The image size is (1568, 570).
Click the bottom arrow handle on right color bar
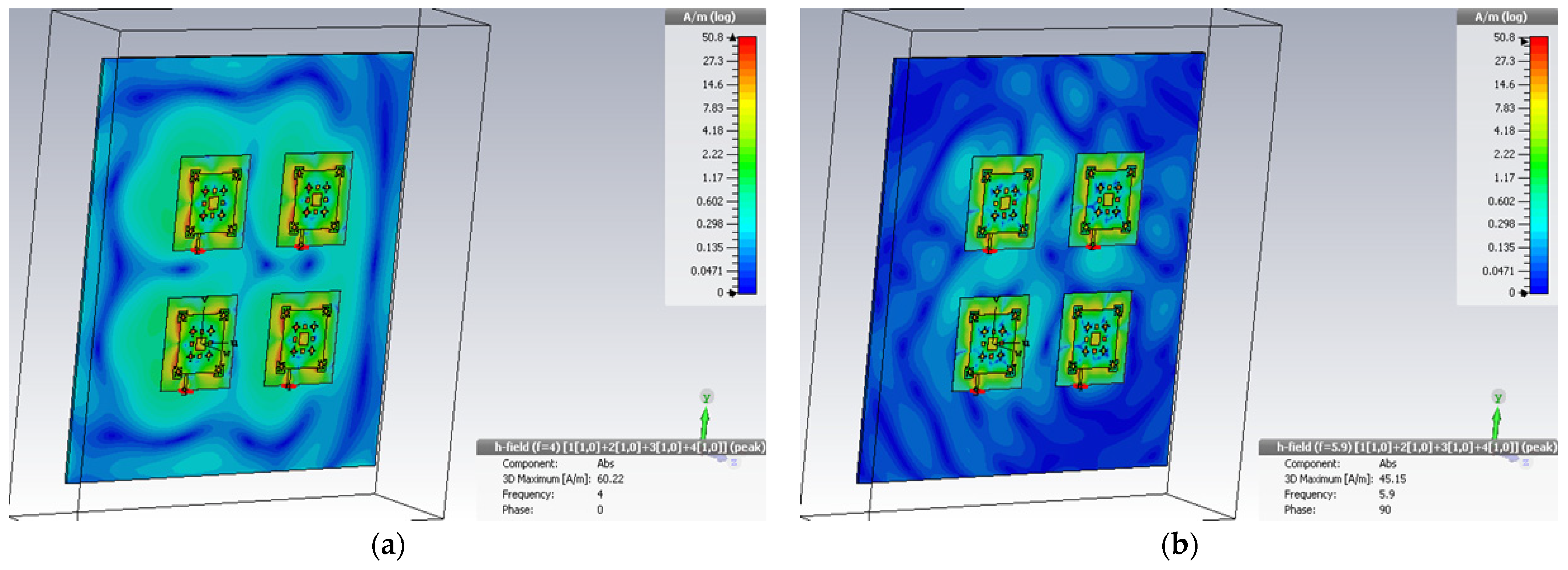(1524, 293)
